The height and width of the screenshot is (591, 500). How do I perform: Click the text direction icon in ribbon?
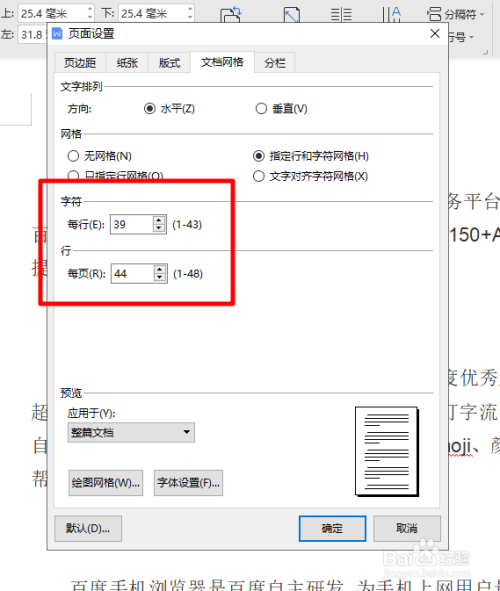tap(391, 14)
